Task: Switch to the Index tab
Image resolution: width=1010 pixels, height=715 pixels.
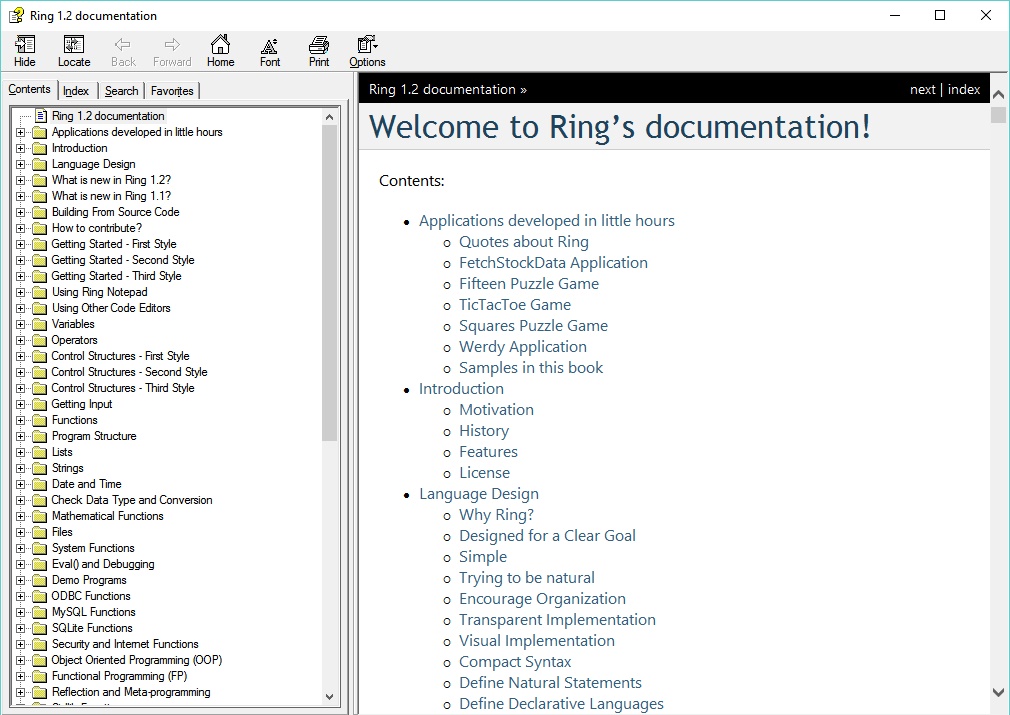Action: tap(76, 91)
